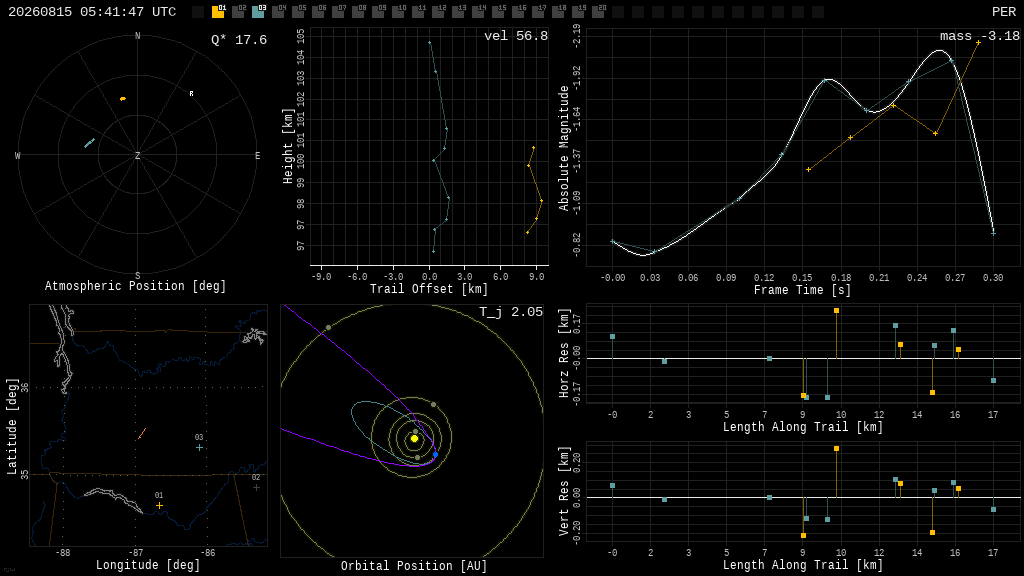Click station 02 cross marker on map
The width and height of the screenshot is (1024, 576).
point(256,487)
